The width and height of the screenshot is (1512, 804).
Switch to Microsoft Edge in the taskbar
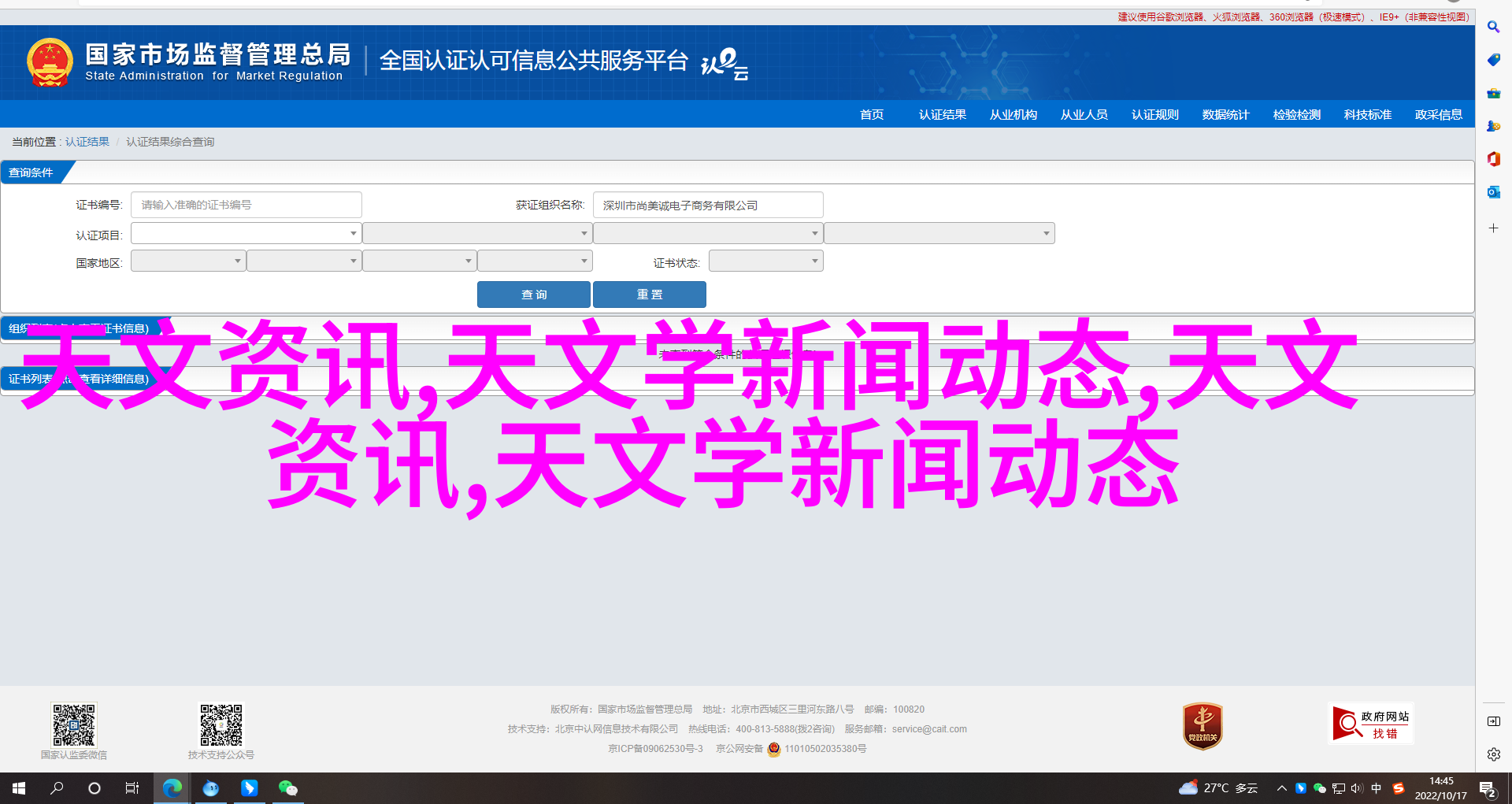click(172, 788)
